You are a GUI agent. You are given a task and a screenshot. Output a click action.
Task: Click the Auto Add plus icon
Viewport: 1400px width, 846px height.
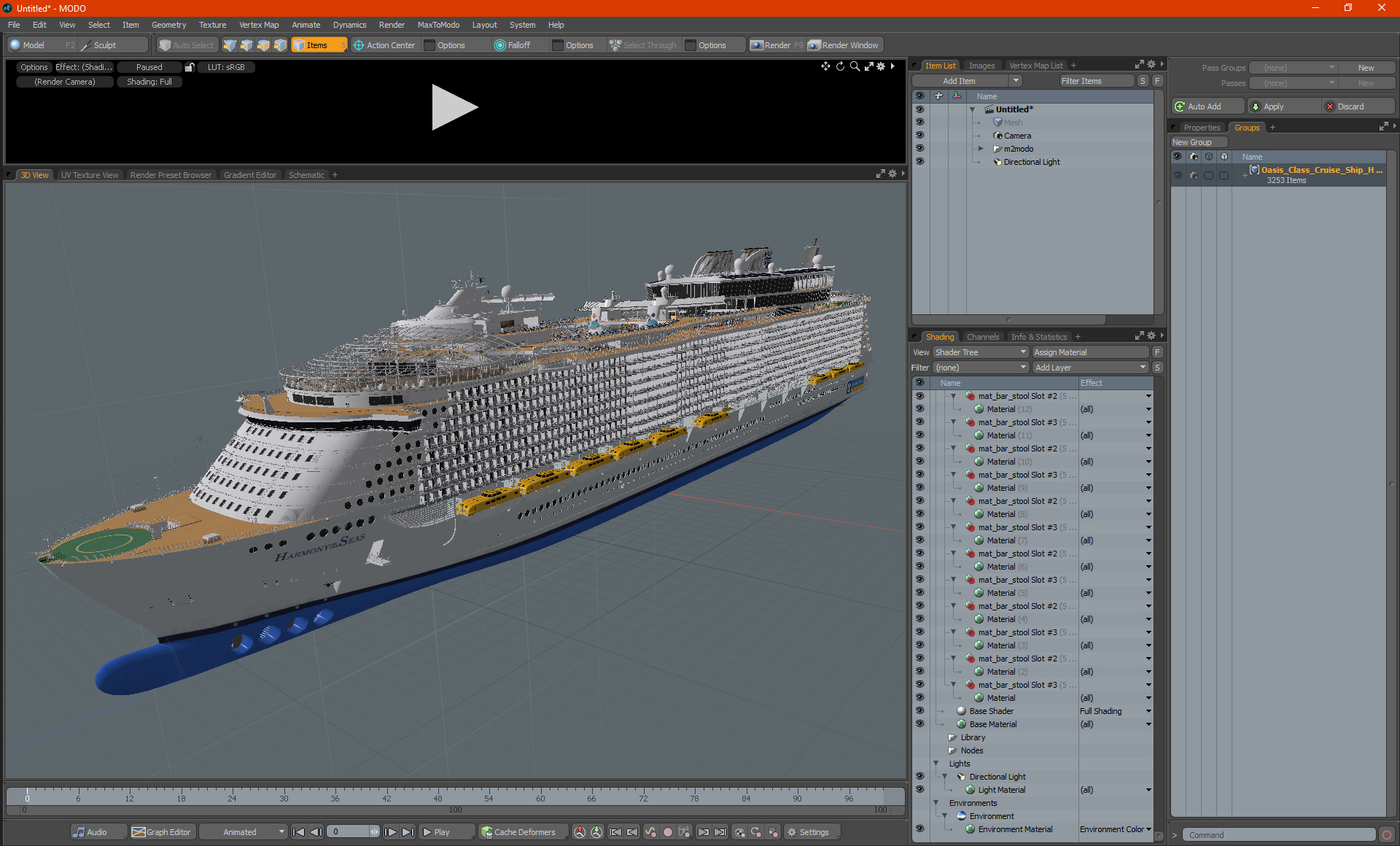tap(1180, 106)
